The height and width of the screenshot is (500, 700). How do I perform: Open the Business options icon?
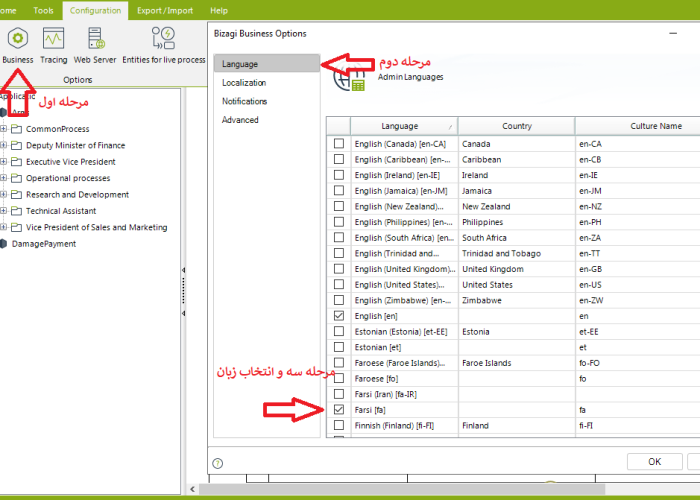(17, 38)
